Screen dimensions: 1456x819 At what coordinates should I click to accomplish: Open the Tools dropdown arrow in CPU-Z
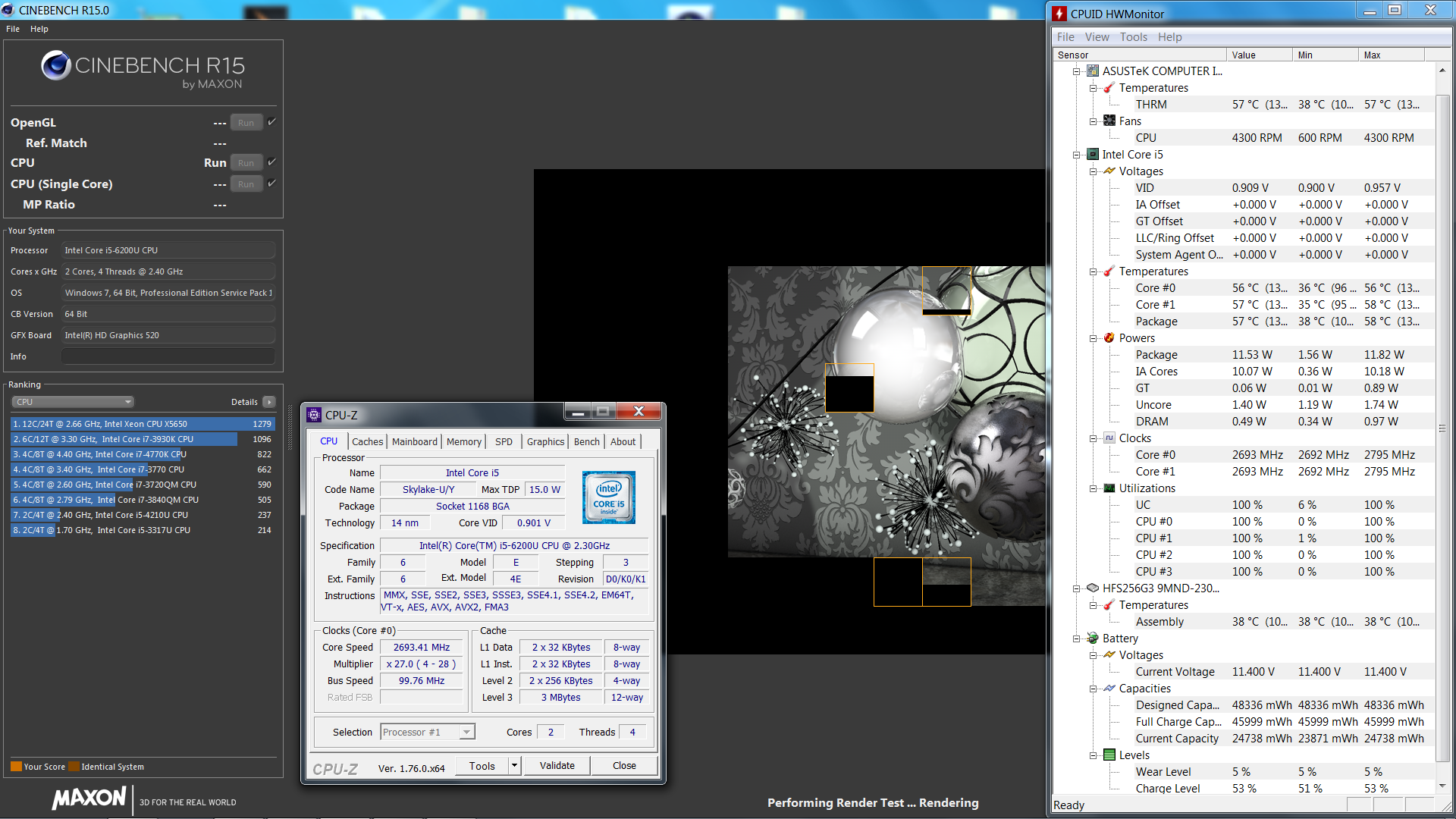click(x=514, y=765)
